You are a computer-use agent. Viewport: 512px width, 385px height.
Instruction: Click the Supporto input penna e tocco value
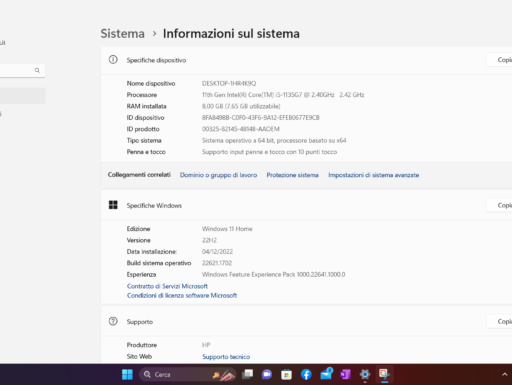coord(269,152)
